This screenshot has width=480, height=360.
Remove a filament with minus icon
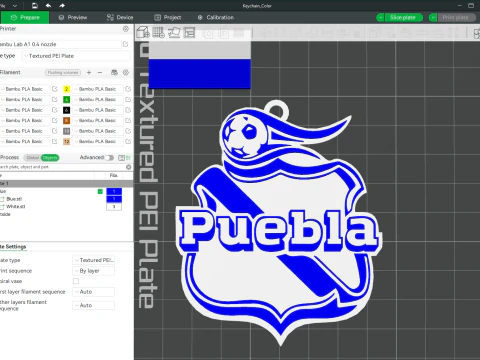[x=100, y=72]
